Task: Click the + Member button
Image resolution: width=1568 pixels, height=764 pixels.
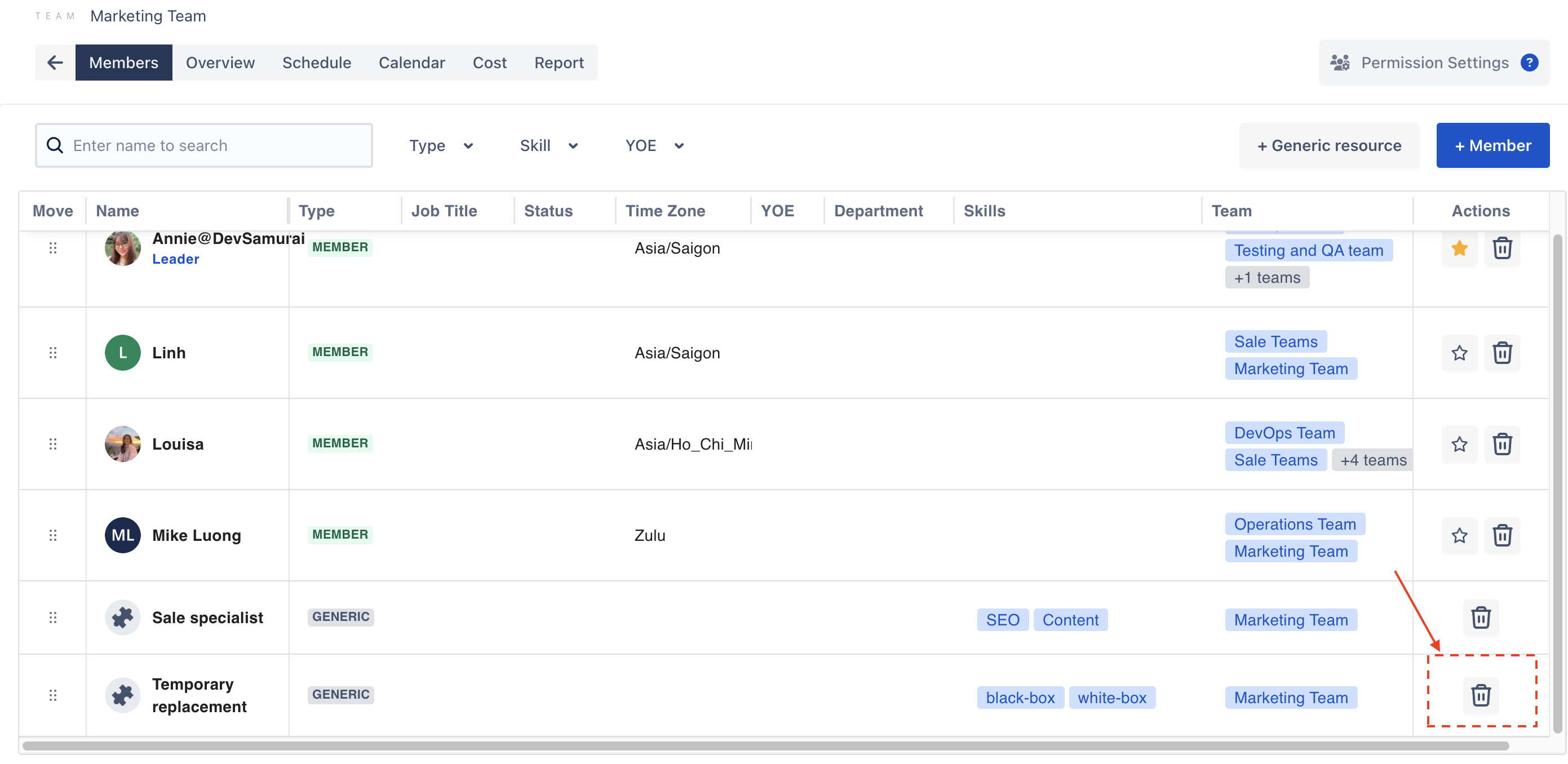Action: pyautogui.click(x=1492, y=145)
